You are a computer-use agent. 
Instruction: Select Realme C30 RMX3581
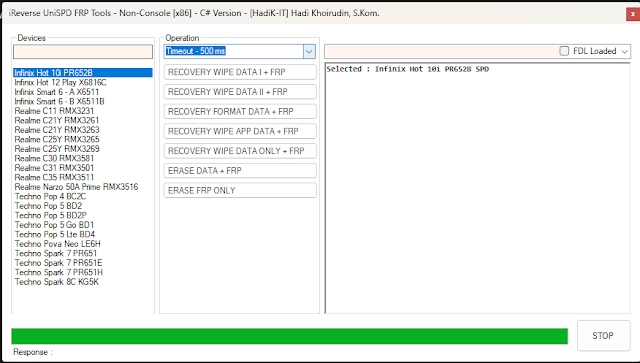point(54,158)
